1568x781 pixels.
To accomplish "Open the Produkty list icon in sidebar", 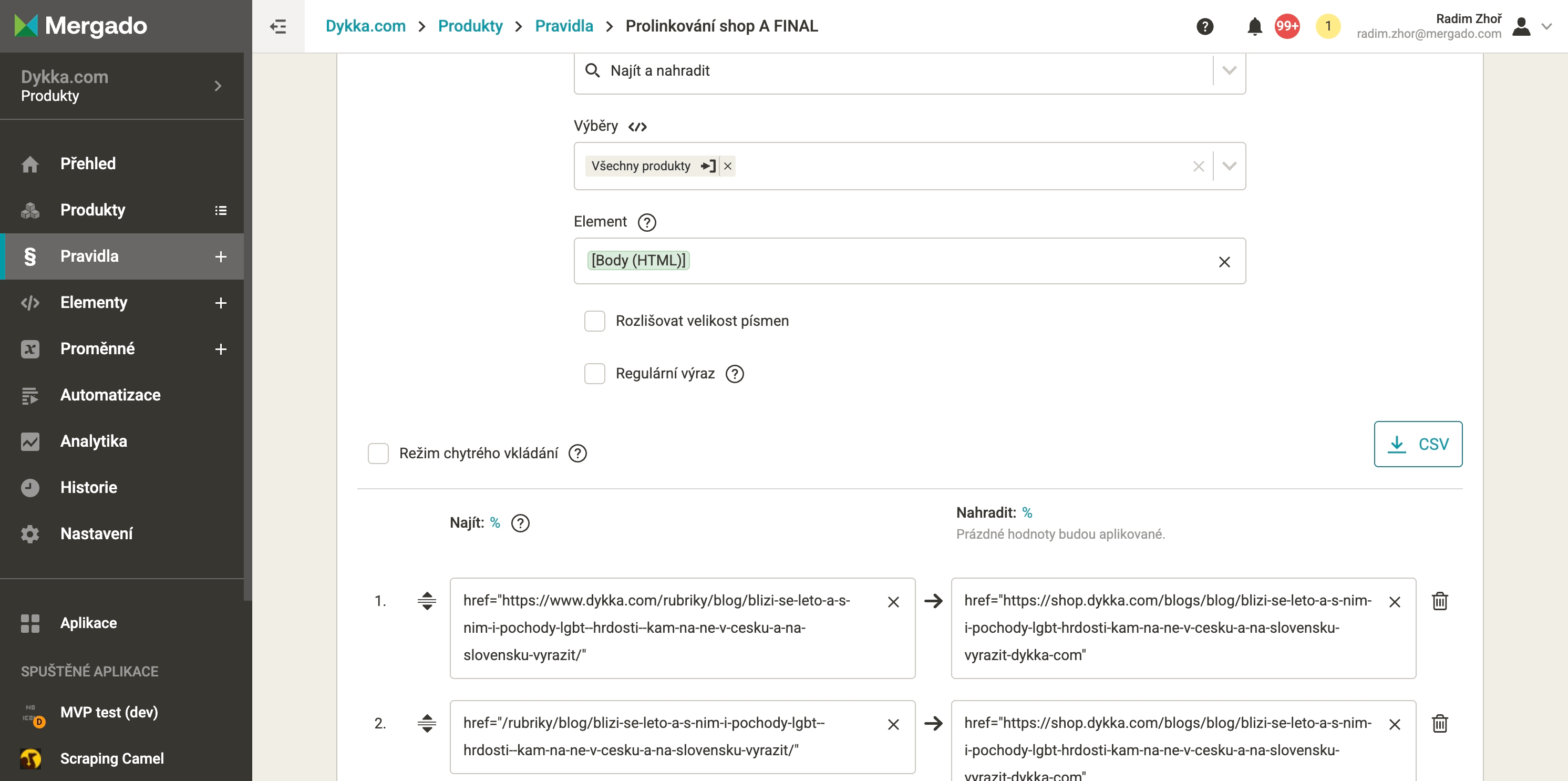I will point(220,210).
